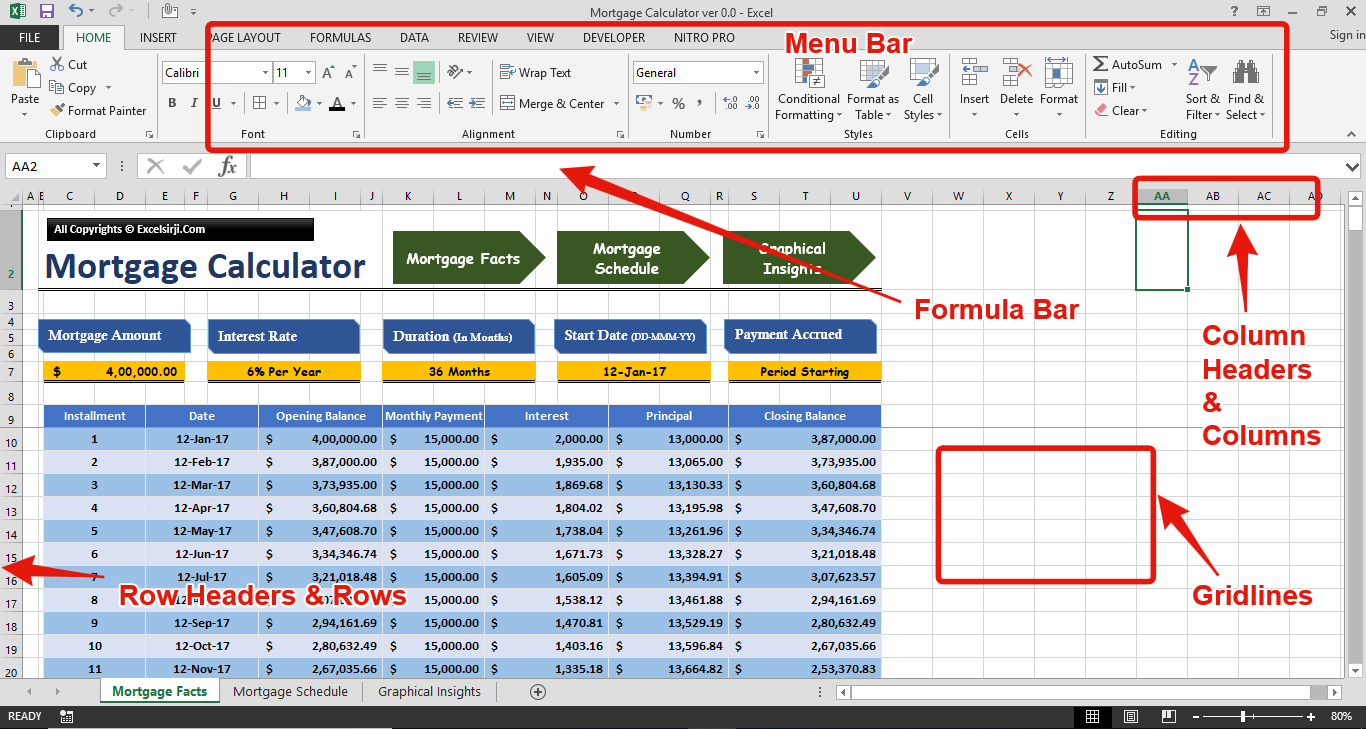Click the Font Color A icon
The image size is (1366, 729).
click(x=337, y=103)
